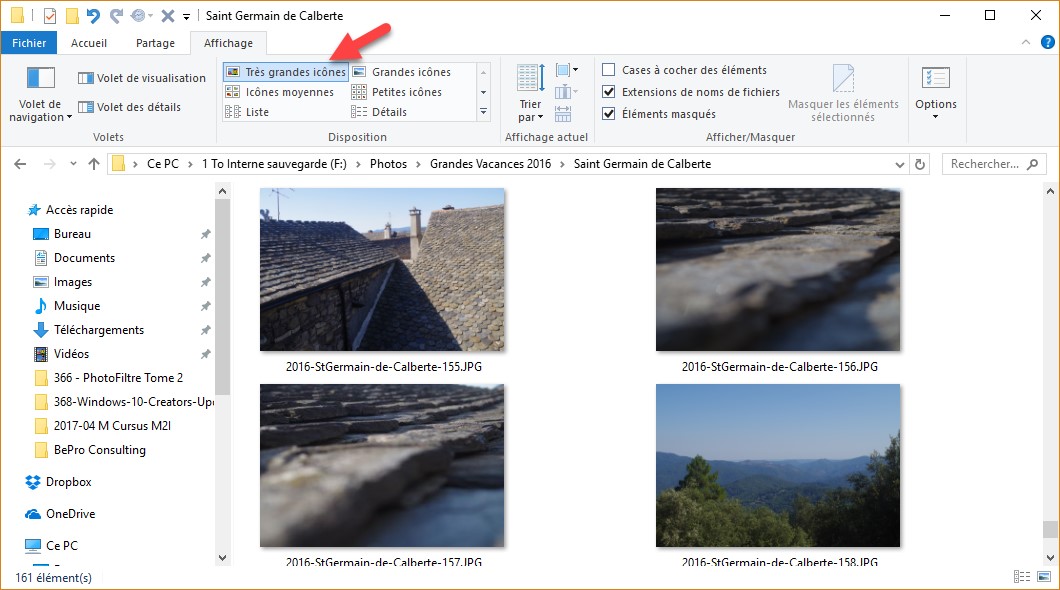Uncheck Éléments masqués checkbox
The width and height of the screenshot is (1060, 590).
pyautogui.click(x=608, y=114)
